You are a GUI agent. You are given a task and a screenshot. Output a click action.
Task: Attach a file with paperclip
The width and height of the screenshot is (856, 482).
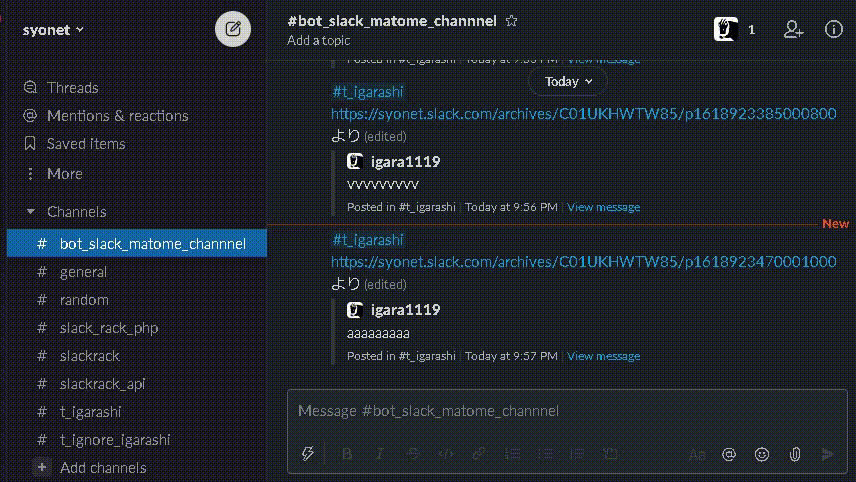click(795, 454)
